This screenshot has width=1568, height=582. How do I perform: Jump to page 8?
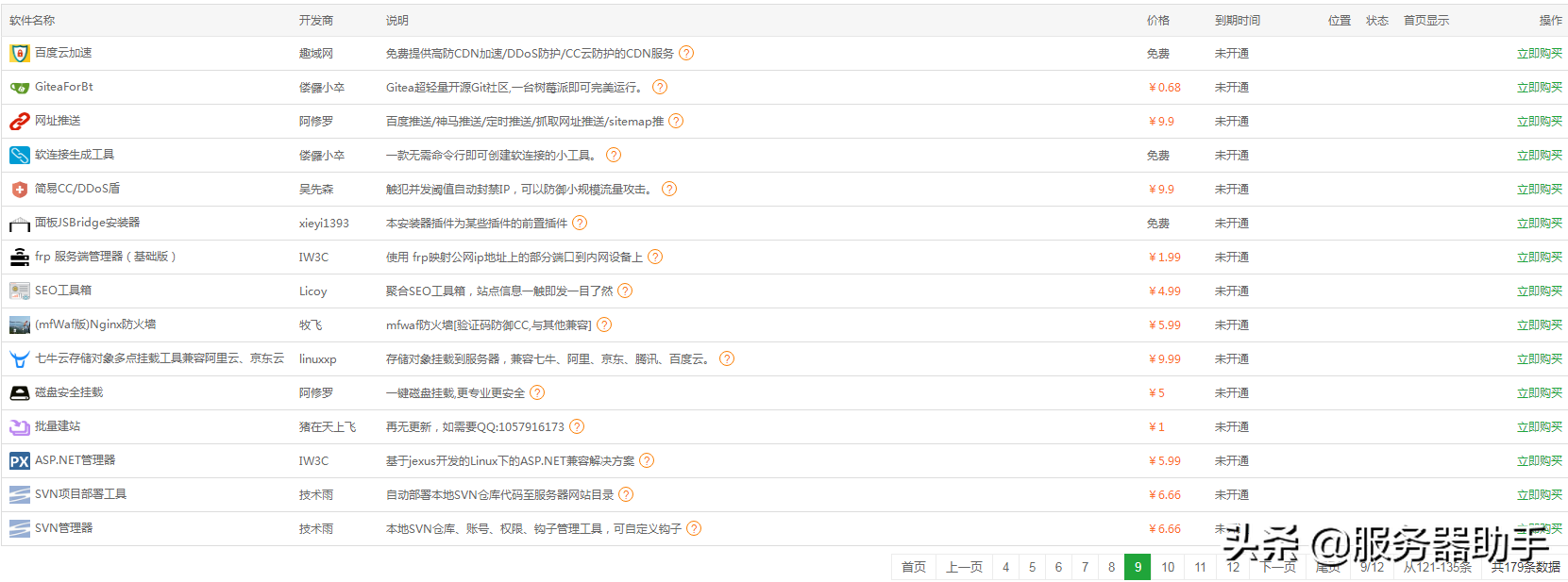coord(1112,567)
